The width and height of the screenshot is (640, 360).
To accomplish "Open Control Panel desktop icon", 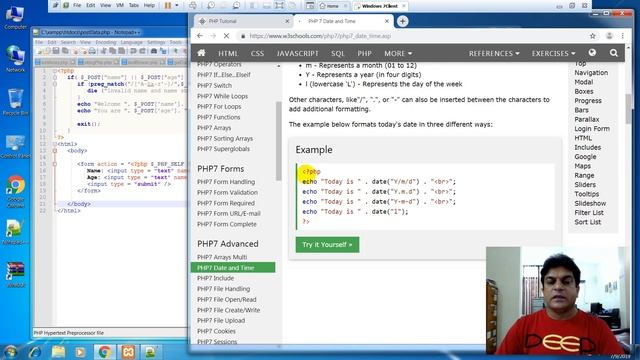I will (x=15, y=147).
